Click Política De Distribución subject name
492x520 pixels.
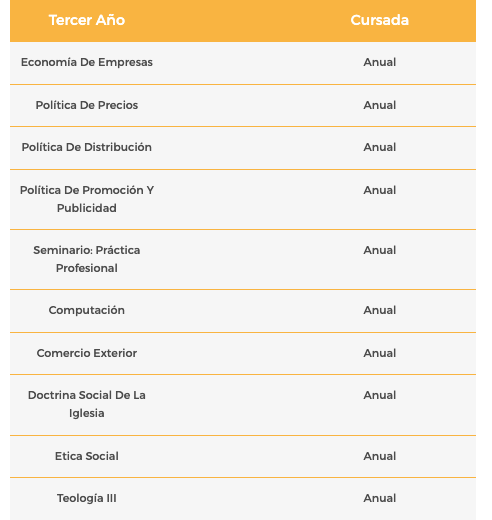click(x=87, y=147)
